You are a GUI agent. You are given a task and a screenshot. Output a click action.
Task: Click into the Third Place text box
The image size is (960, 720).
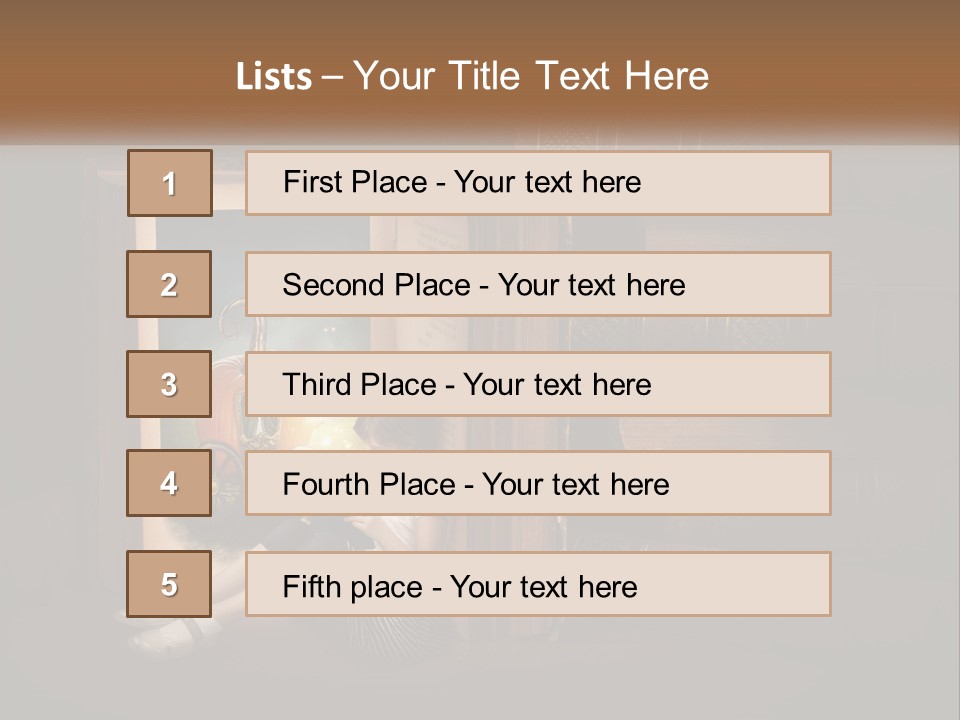click(x=538, y=384)
